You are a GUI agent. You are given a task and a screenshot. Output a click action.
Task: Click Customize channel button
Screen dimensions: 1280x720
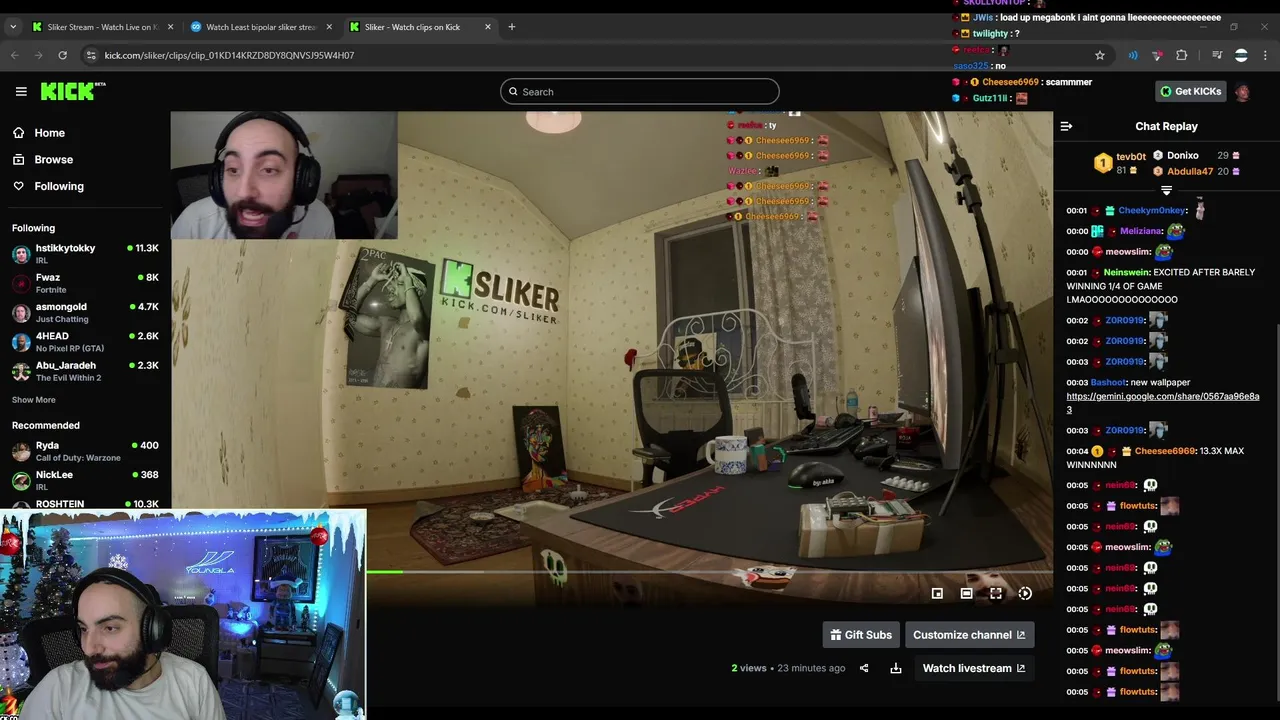pos(969,635)
